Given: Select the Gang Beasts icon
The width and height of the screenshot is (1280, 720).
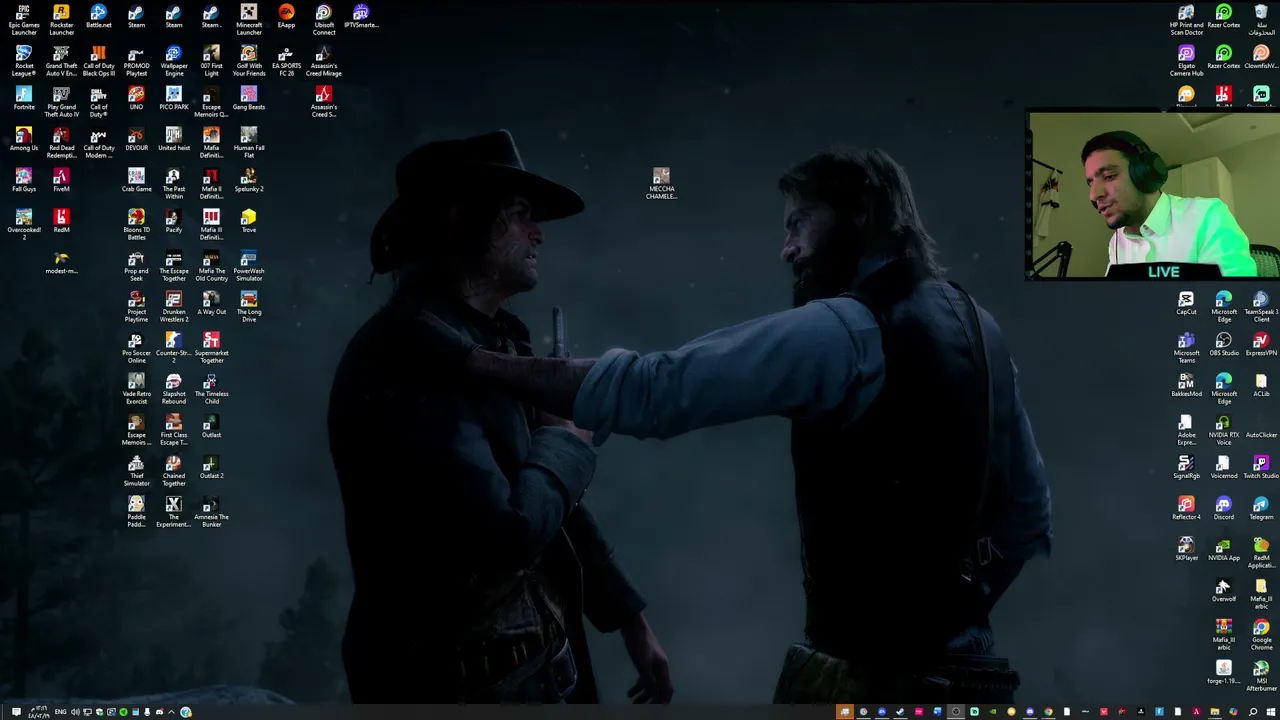Looking at the screenshot, I should click(x=249, y=98).
